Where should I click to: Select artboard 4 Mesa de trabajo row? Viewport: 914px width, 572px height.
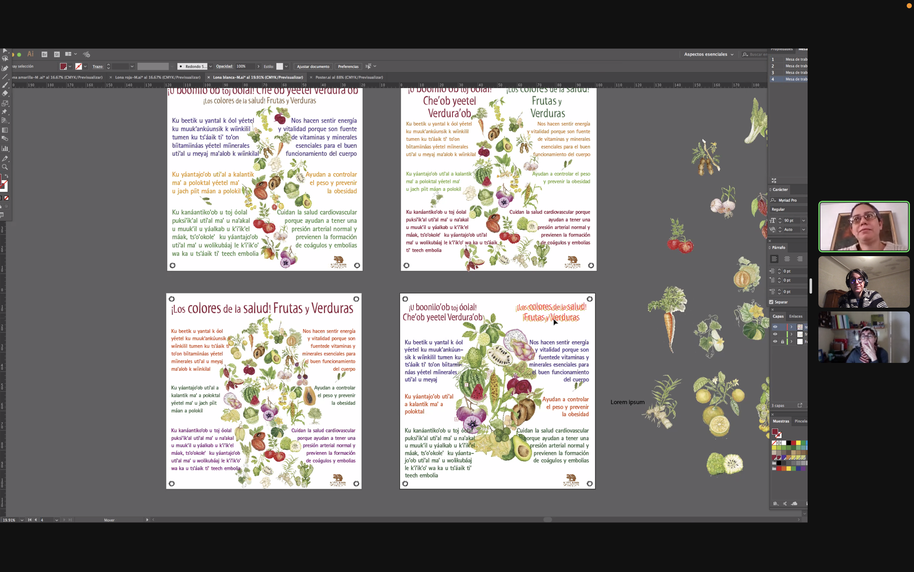coord(789,79)
